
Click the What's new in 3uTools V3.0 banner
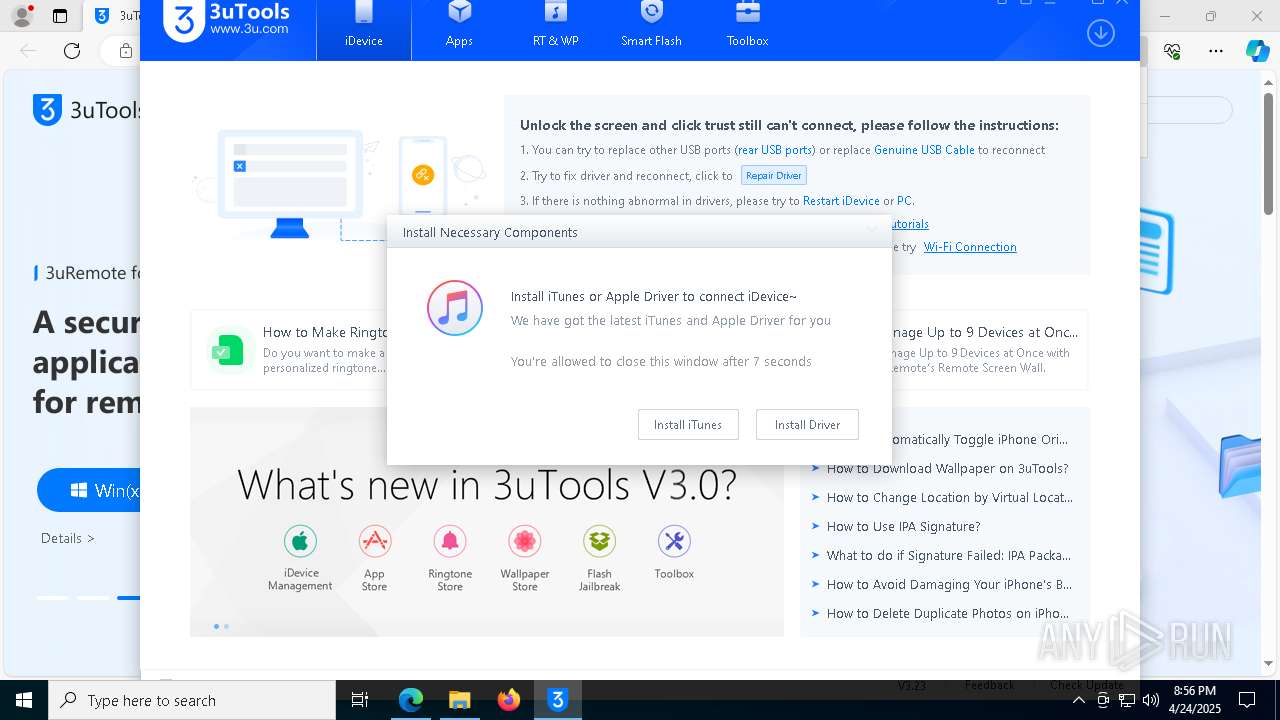[x=487, y=521]
